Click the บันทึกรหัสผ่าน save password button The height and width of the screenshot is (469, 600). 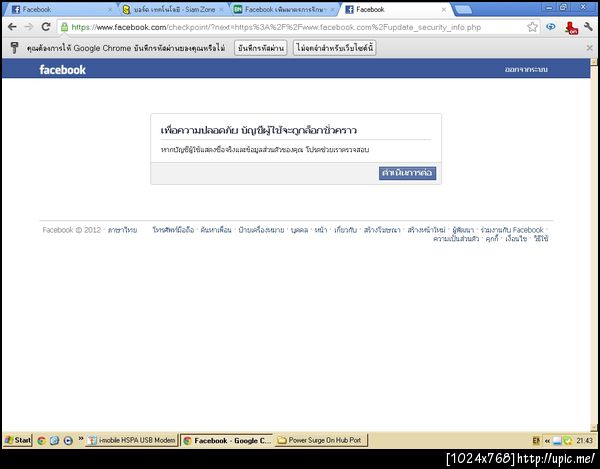point(261,48)
